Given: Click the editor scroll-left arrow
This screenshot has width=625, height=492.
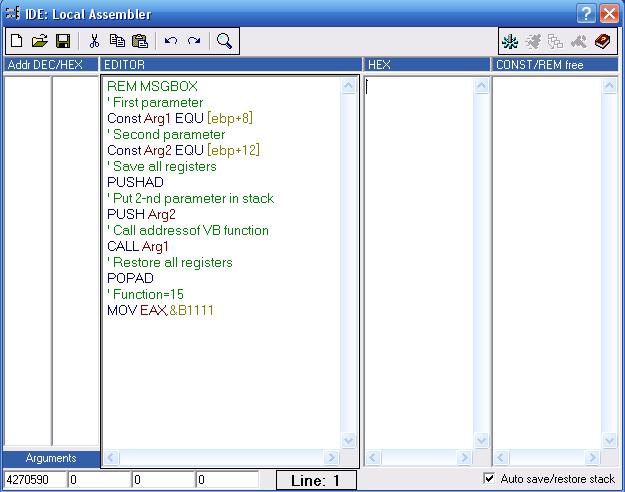Looking at the screenshot, I should click(111, 457).
